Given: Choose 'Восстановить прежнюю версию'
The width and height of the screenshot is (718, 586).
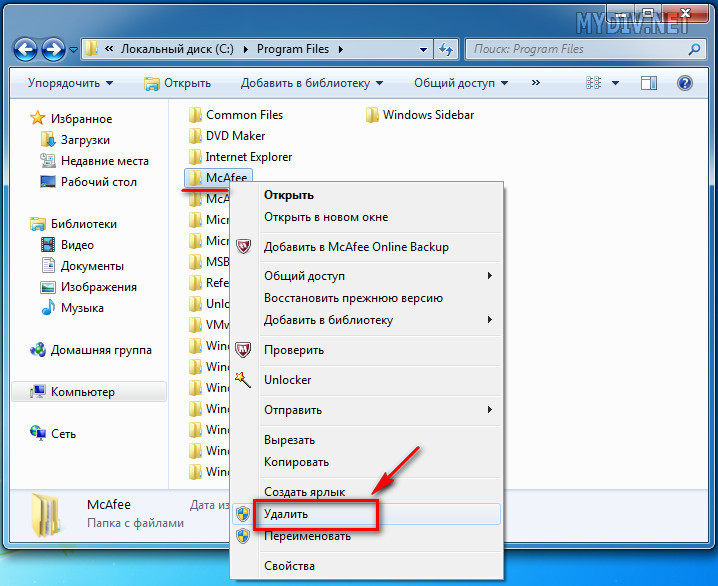Looking at the screenshot, I should point(365,298).
